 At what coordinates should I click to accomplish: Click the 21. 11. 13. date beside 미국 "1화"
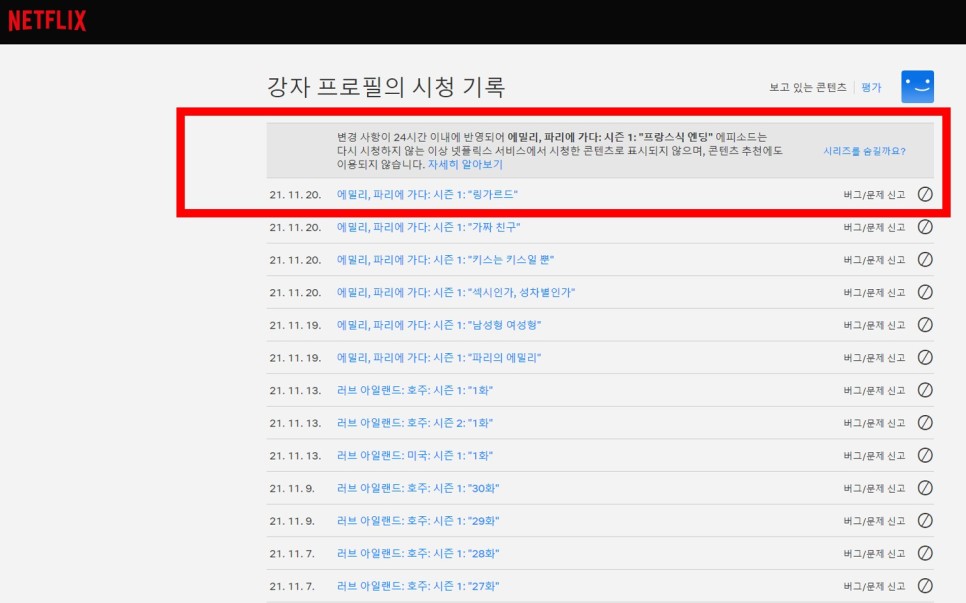click(x=295, y=456)
